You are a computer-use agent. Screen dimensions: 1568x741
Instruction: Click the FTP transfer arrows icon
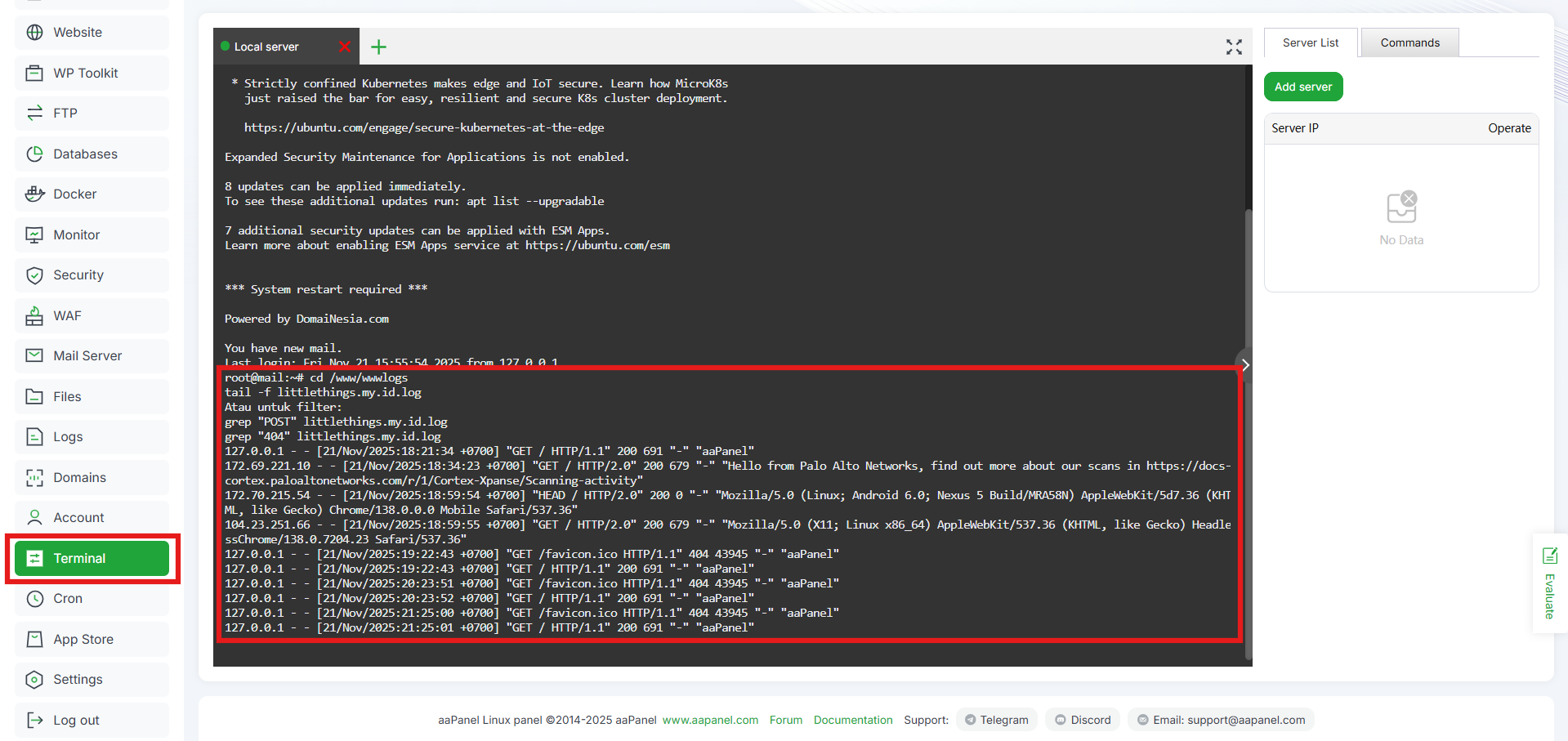pyautogui.click(x=34, y=114)
